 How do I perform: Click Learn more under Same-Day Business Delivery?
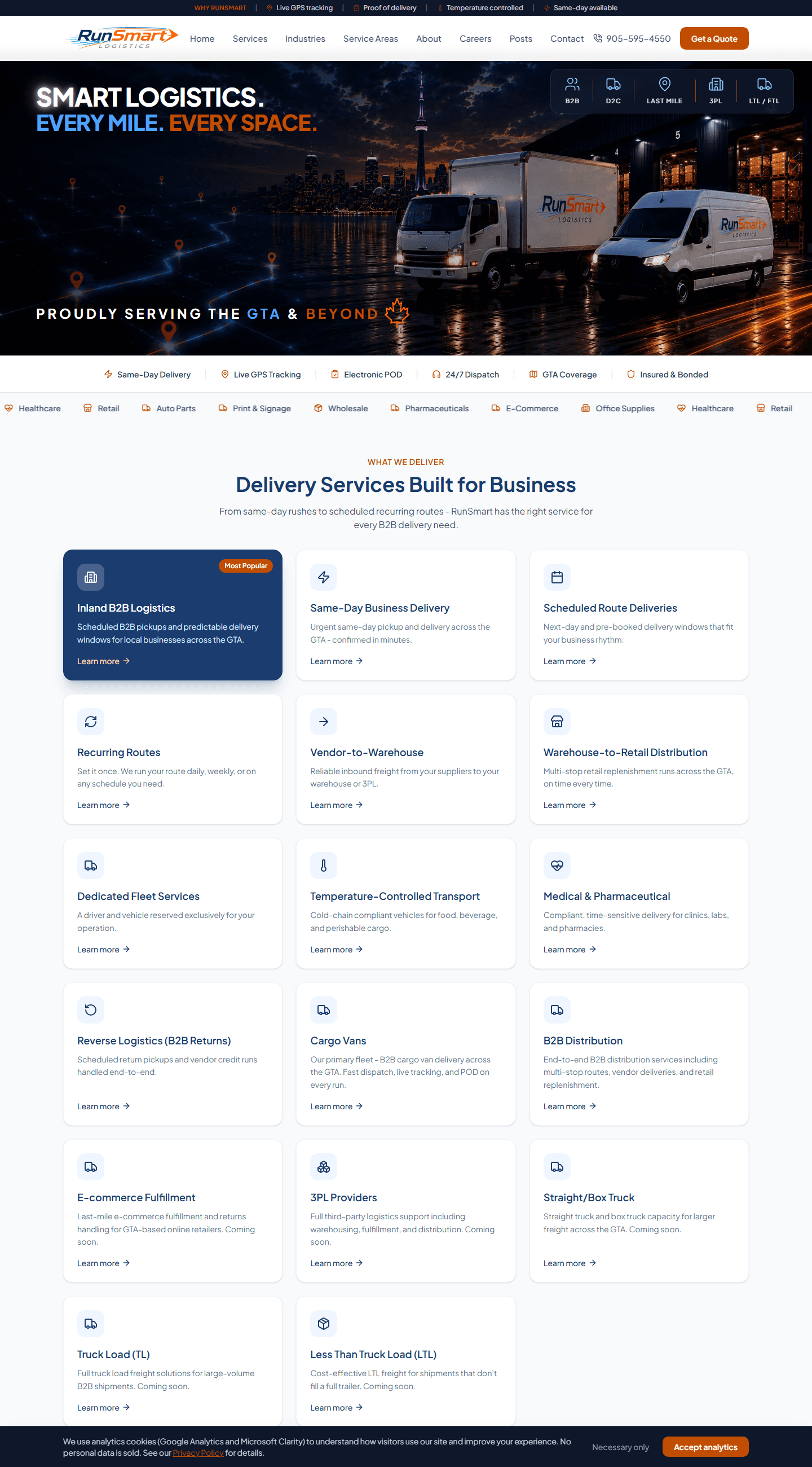(336, 661)
